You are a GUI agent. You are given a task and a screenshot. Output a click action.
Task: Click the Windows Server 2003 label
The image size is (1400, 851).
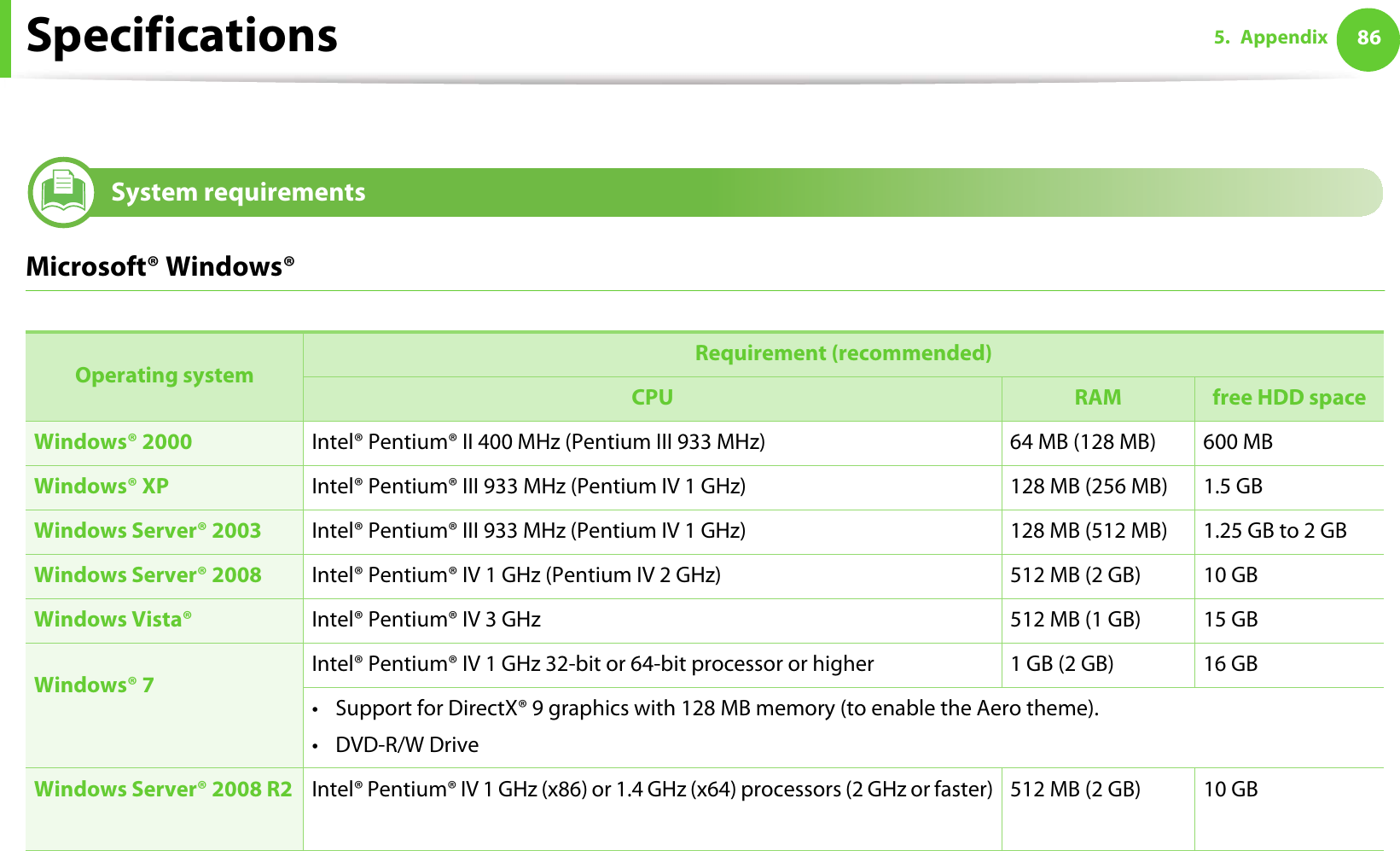point(148,531)
